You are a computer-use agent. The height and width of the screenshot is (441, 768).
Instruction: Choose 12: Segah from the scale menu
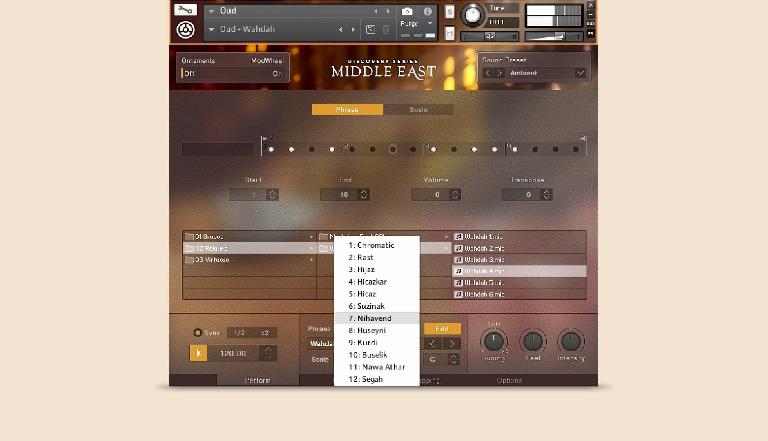pos(377,379)
